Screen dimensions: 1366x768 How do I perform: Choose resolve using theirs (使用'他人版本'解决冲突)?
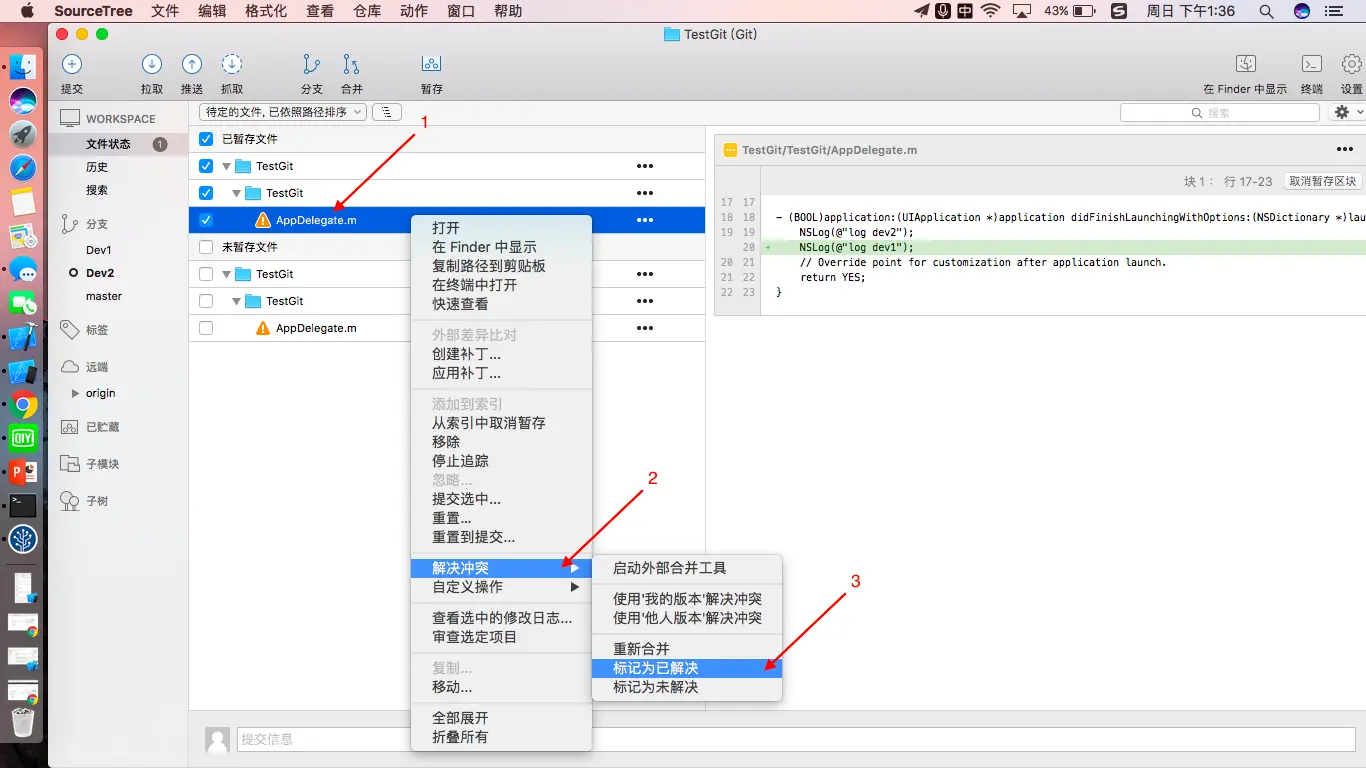coord(687,618)
